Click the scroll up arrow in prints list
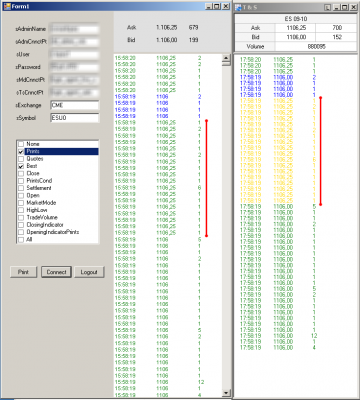 [226, 58]
